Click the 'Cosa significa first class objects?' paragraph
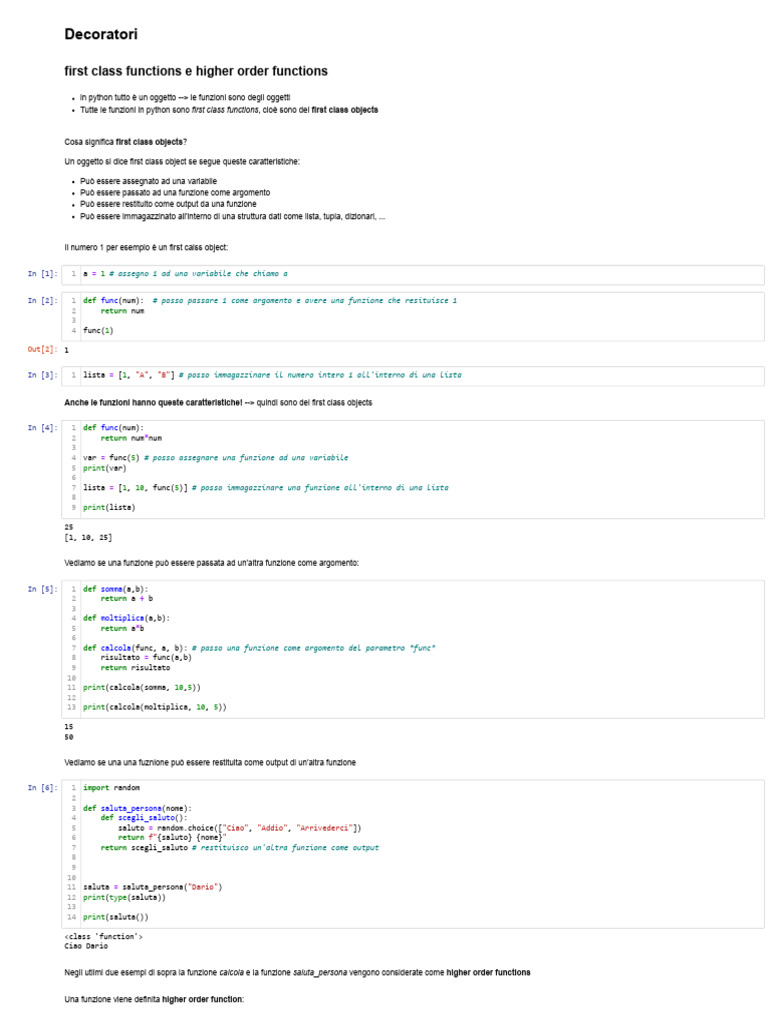 tap(125, 142)
